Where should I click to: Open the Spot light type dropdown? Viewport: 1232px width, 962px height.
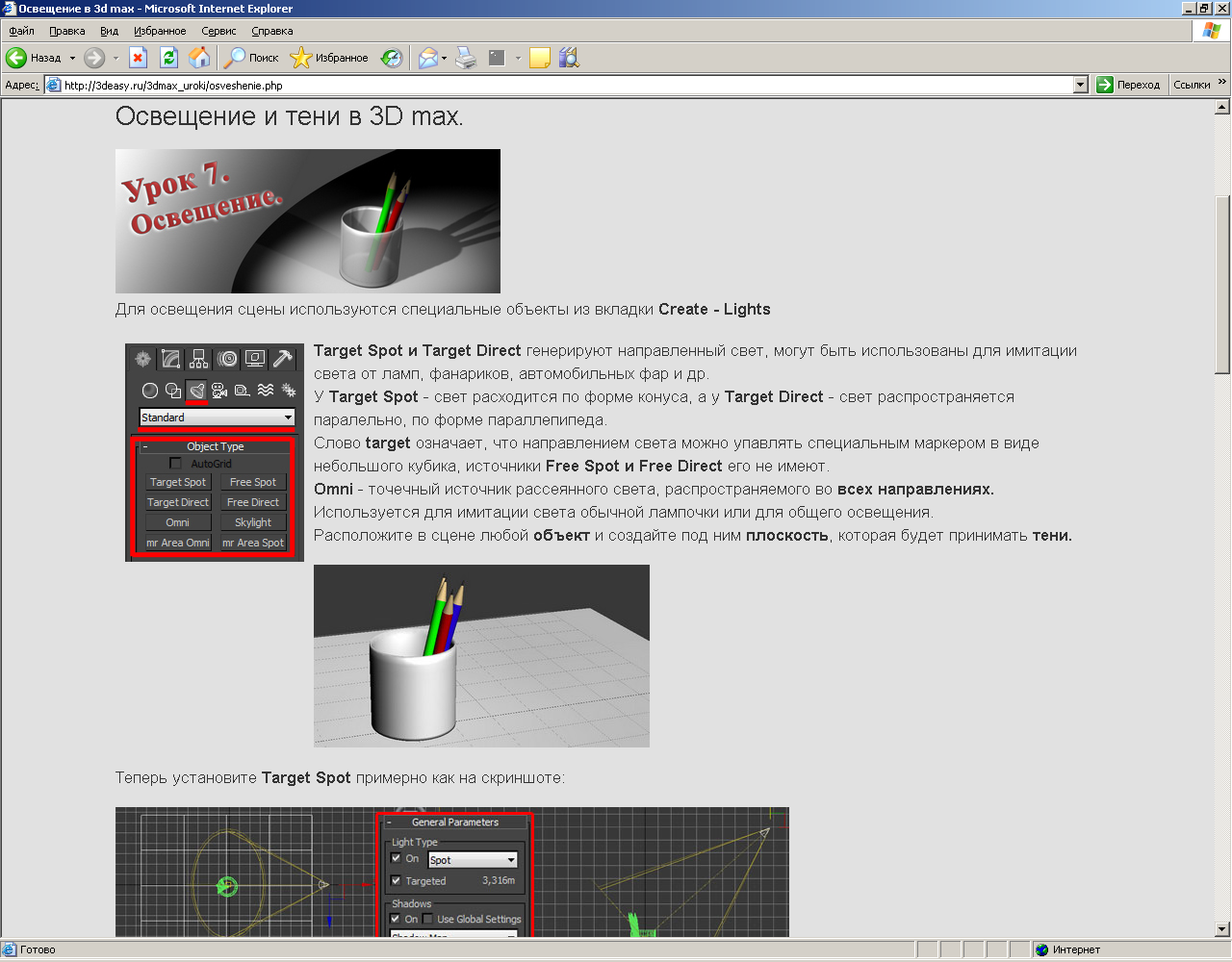[473, 860]
